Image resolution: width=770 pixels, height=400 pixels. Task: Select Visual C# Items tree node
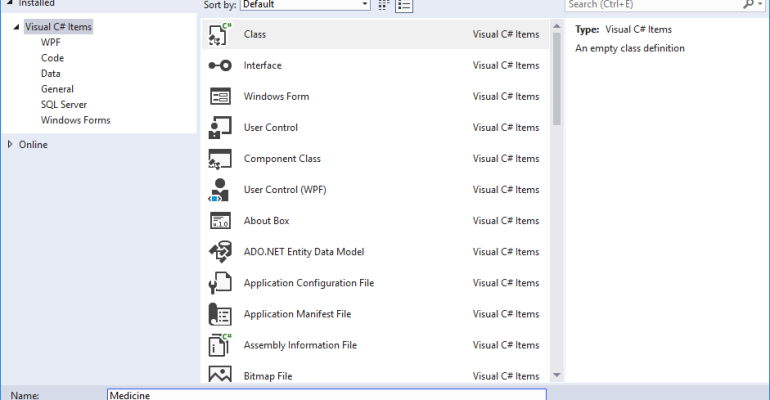[58, 27]
